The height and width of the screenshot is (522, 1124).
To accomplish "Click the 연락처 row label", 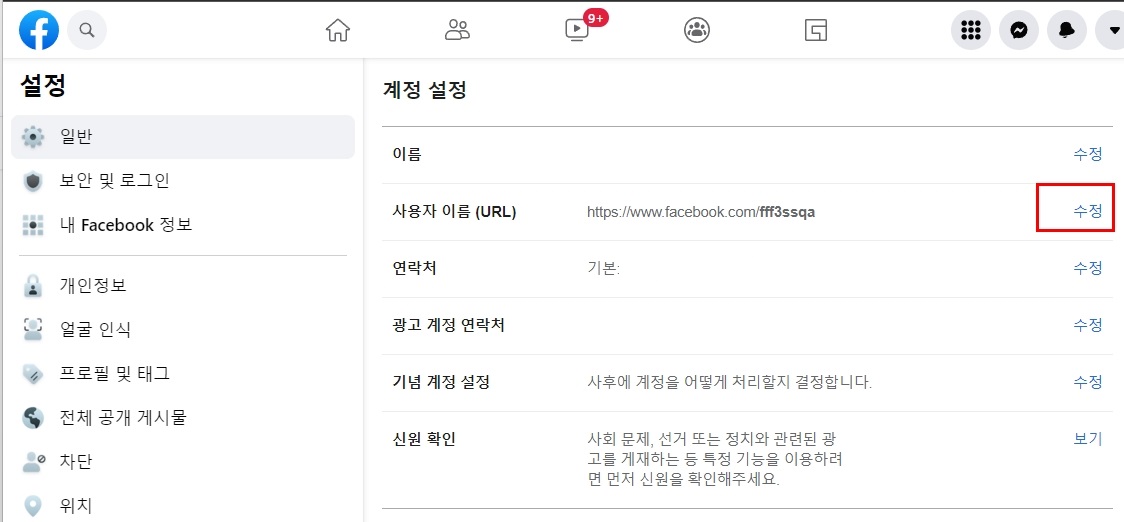I will 414,268.
